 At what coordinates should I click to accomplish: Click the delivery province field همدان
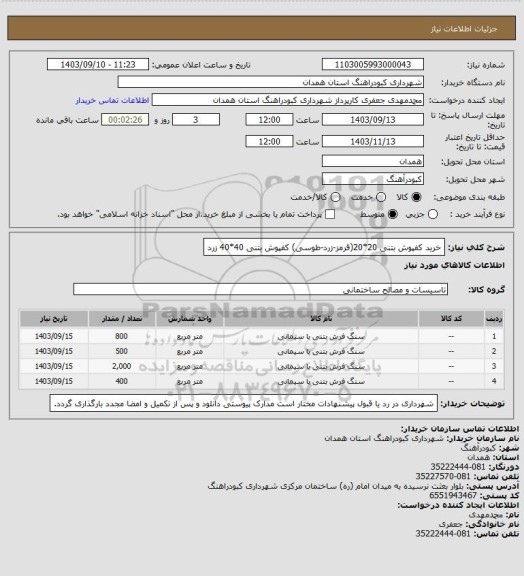tap(373, 161)
